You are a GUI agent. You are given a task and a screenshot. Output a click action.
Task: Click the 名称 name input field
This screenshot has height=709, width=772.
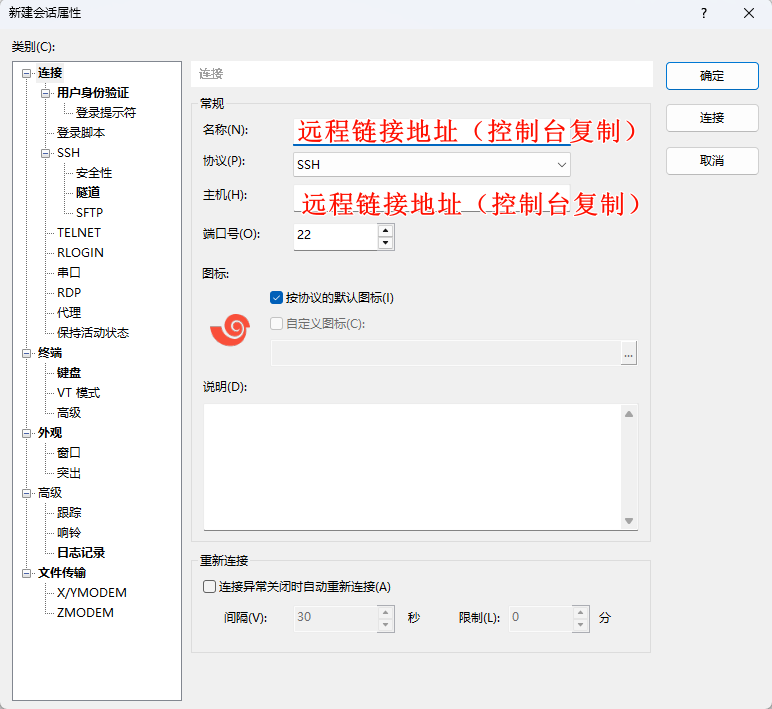432,131
